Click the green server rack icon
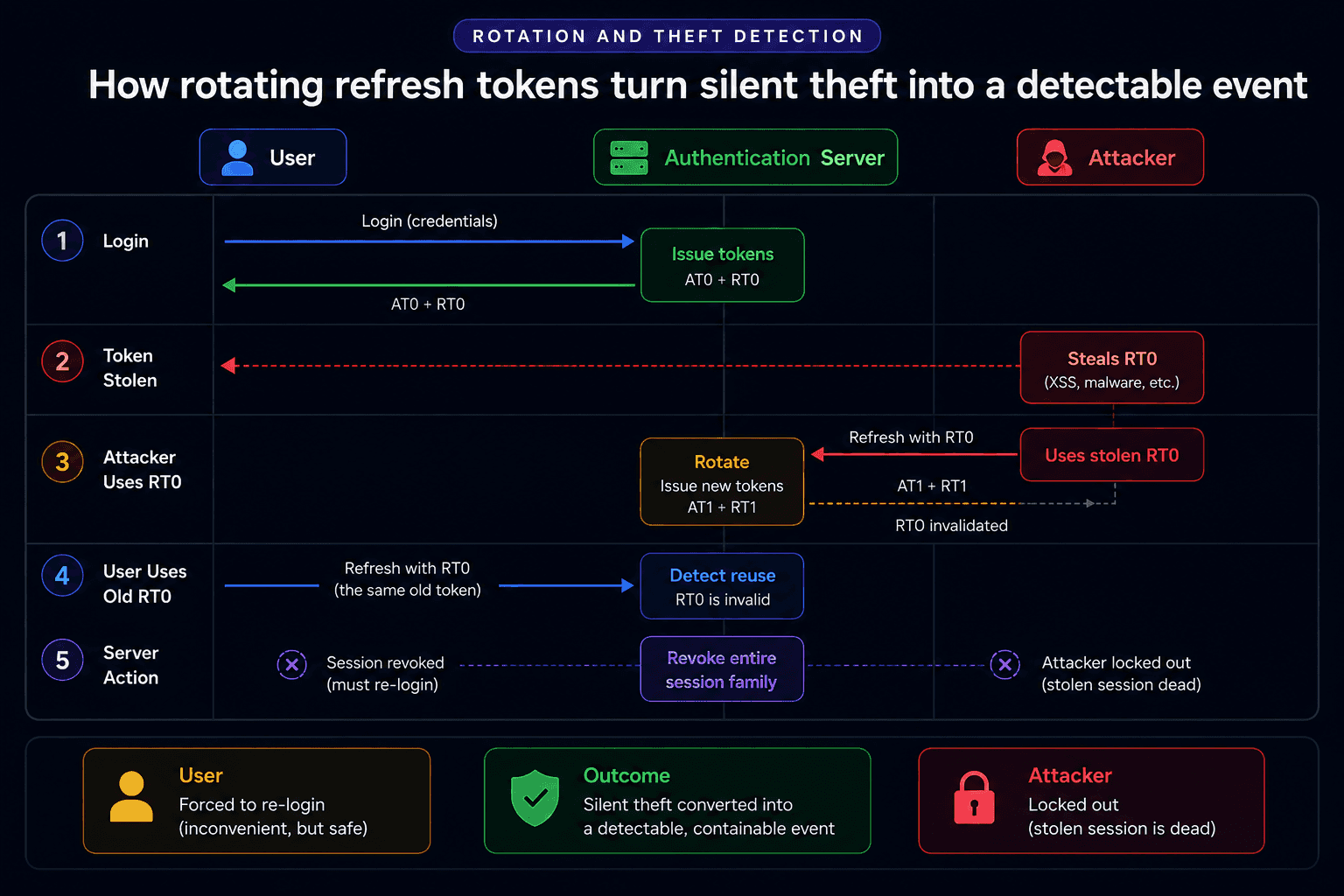The width and height of the screenshot is (1344, 896). point(628,157)
